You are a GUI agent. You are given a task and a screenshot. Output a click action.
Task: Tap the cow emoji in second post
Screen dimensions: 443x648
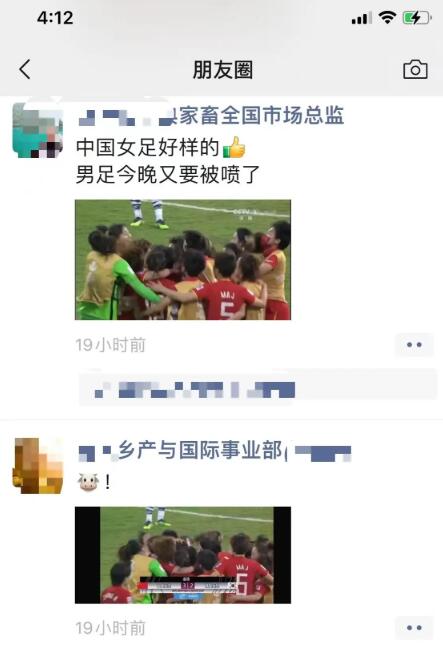pyautogui.click(x=88, y=481)
